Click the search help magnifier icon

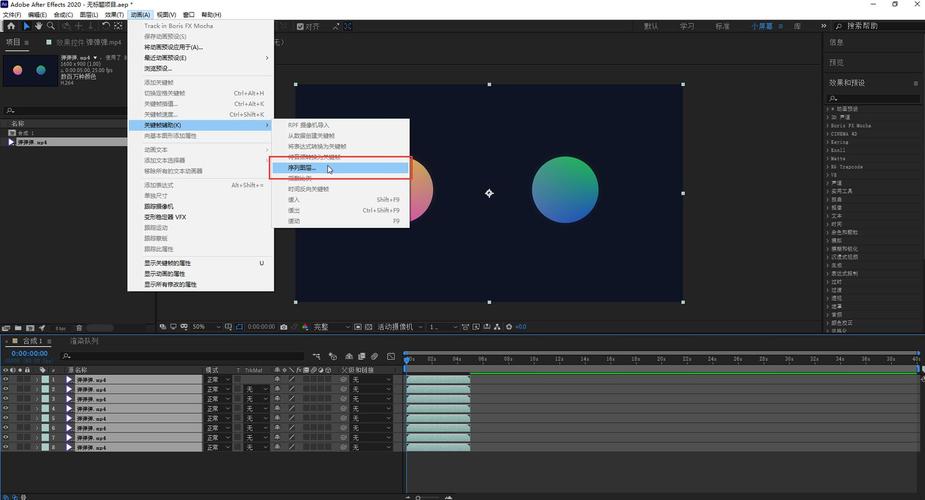click(839, 26)
